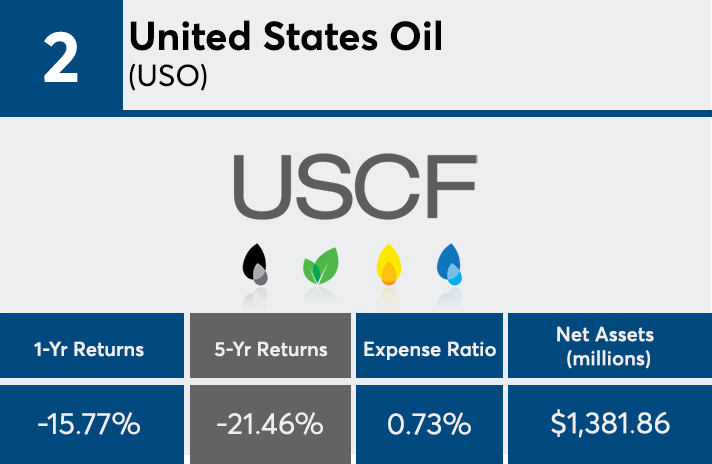The height and width of the screenshot is (464, 712).
Task: Click the black oil drop icon
Action: 256,265
